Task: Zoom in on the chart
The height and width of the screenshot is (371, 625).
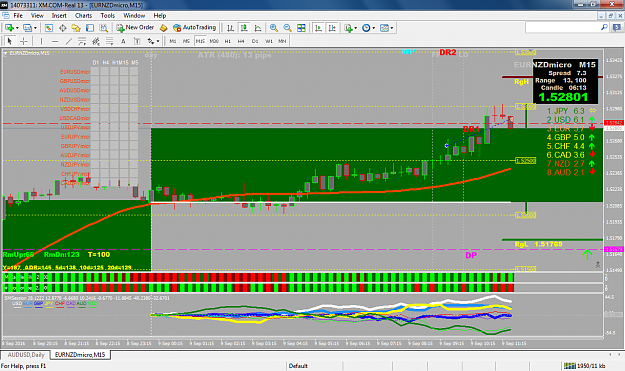Action: tap(273, 28)
